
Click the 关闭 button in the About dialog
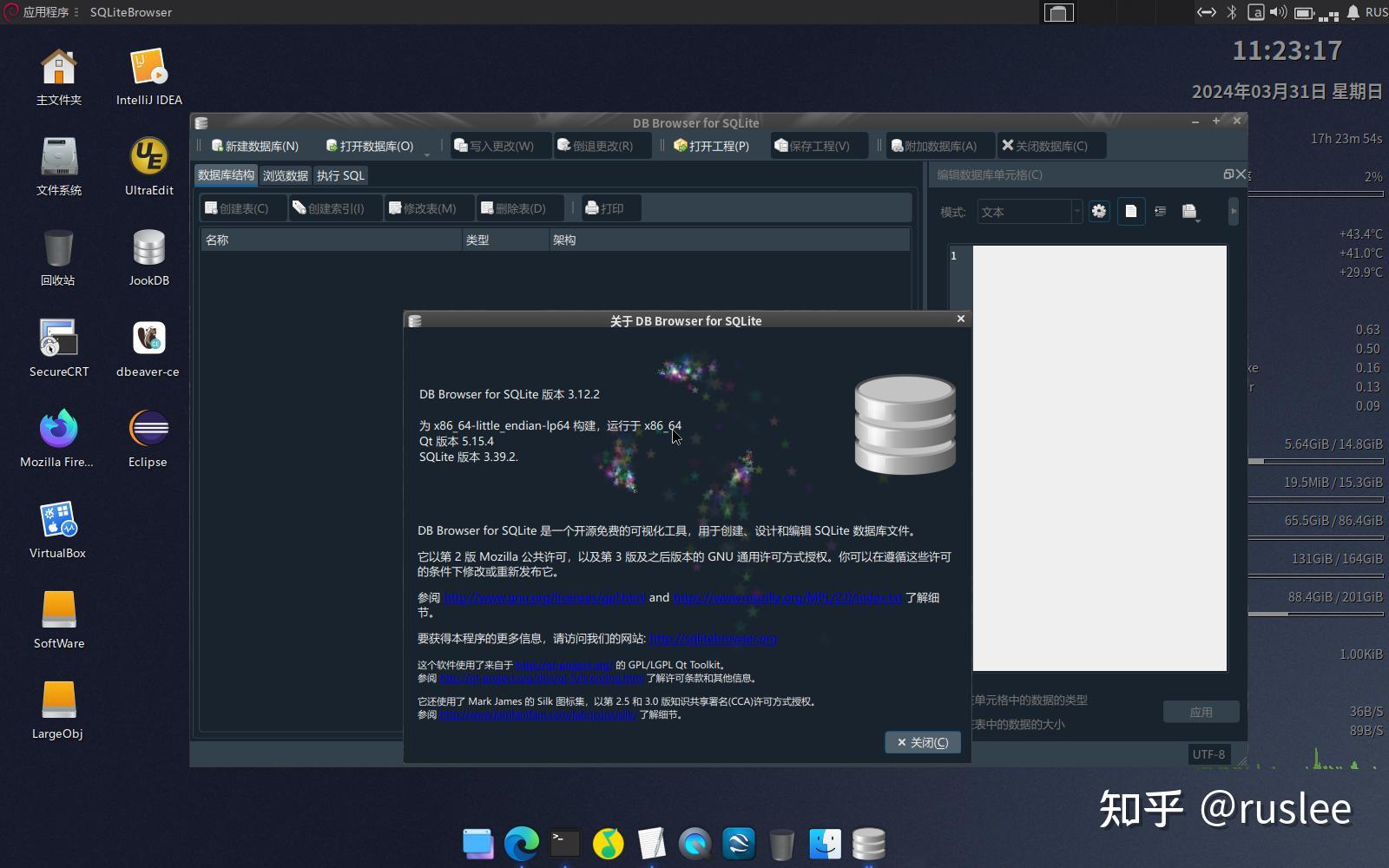click(x=922, y=742)
